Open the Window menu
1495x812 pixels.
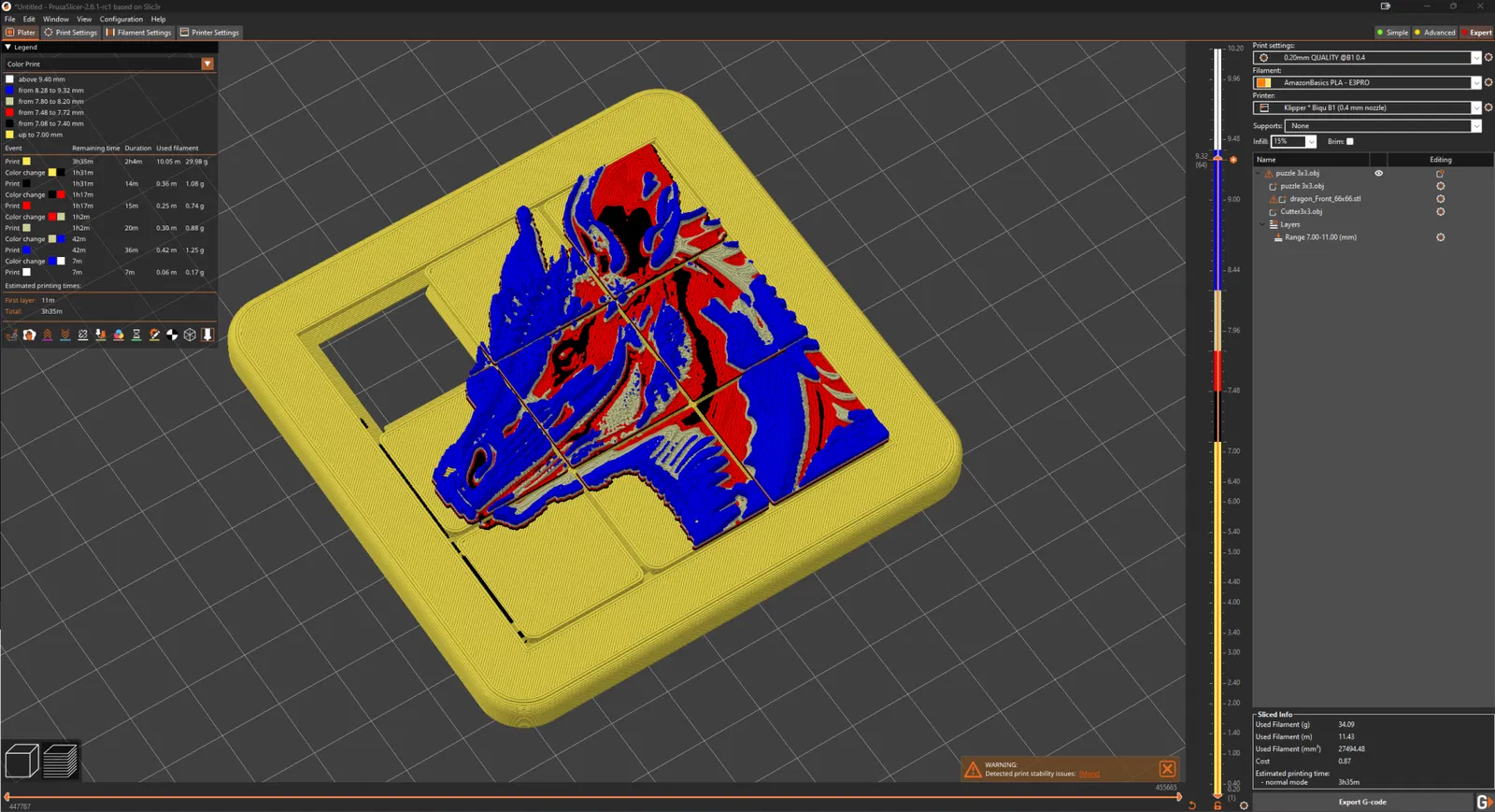coord(56,20)
